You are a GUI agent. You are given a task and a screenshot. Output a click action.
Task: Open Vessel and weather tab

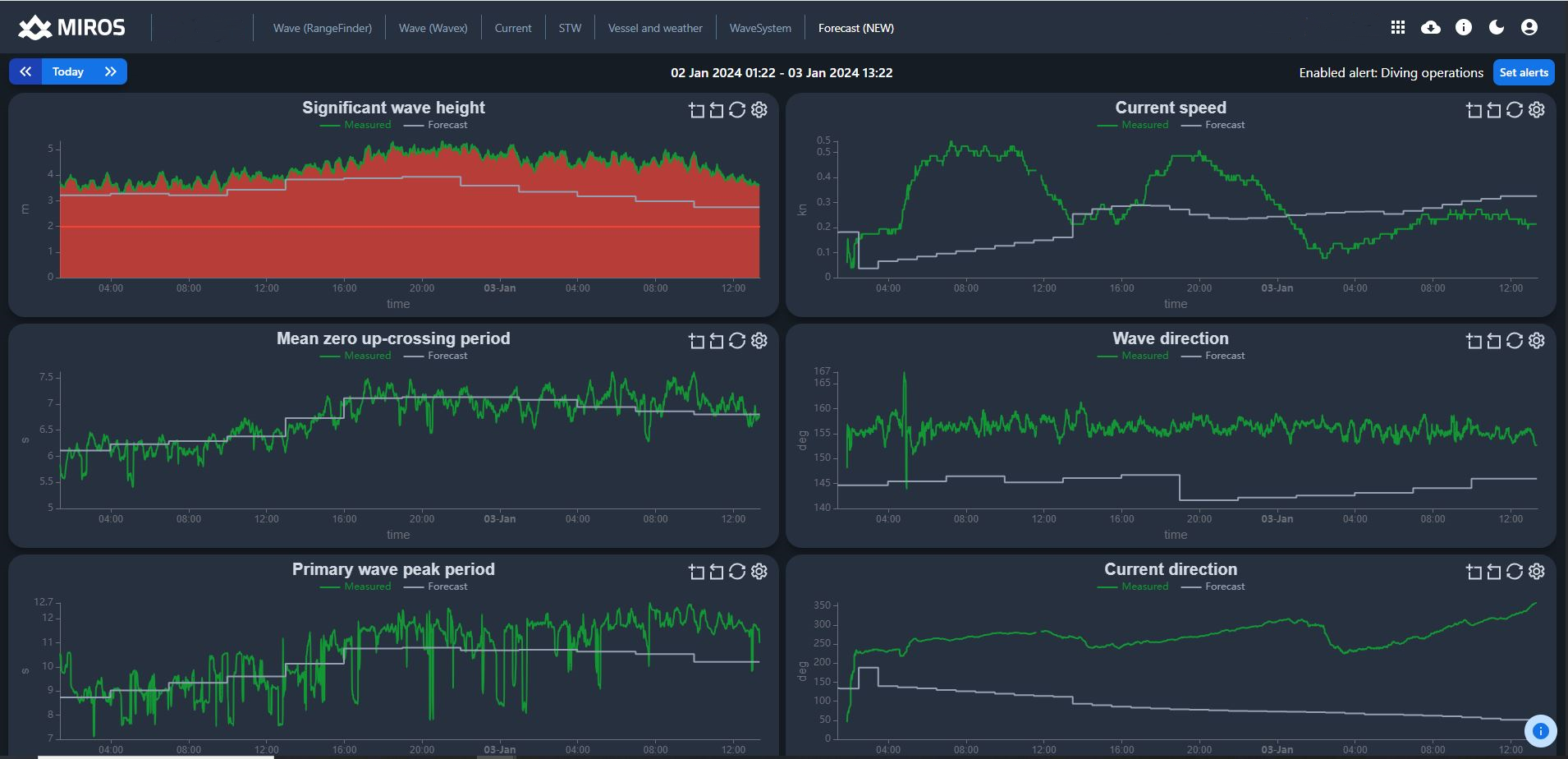coord(655,28)
